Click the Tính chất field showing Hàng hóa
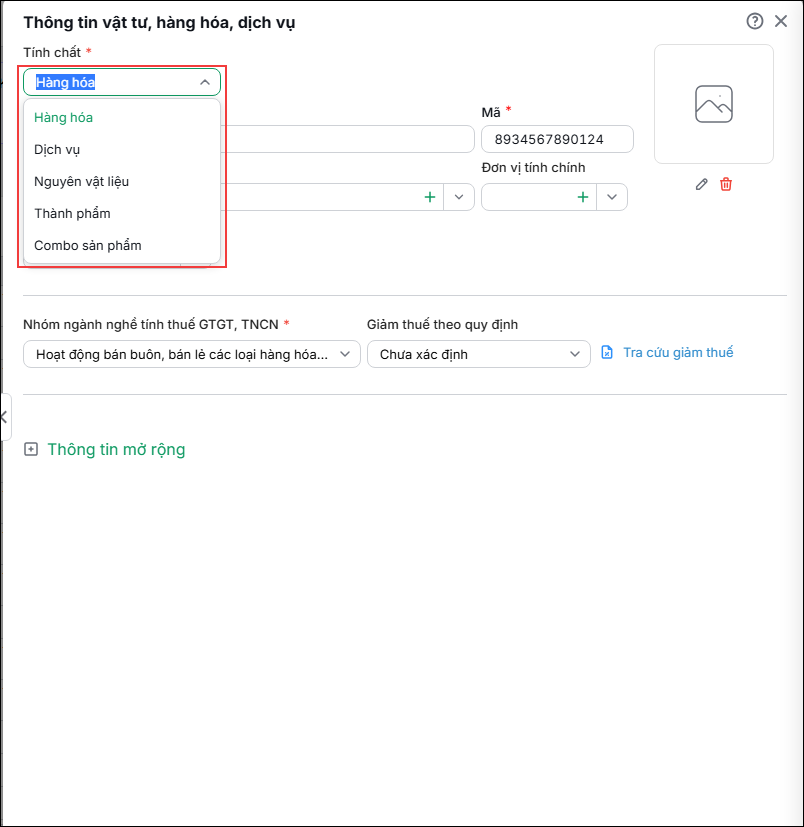The image size is (804, 827). coord(122,82)
